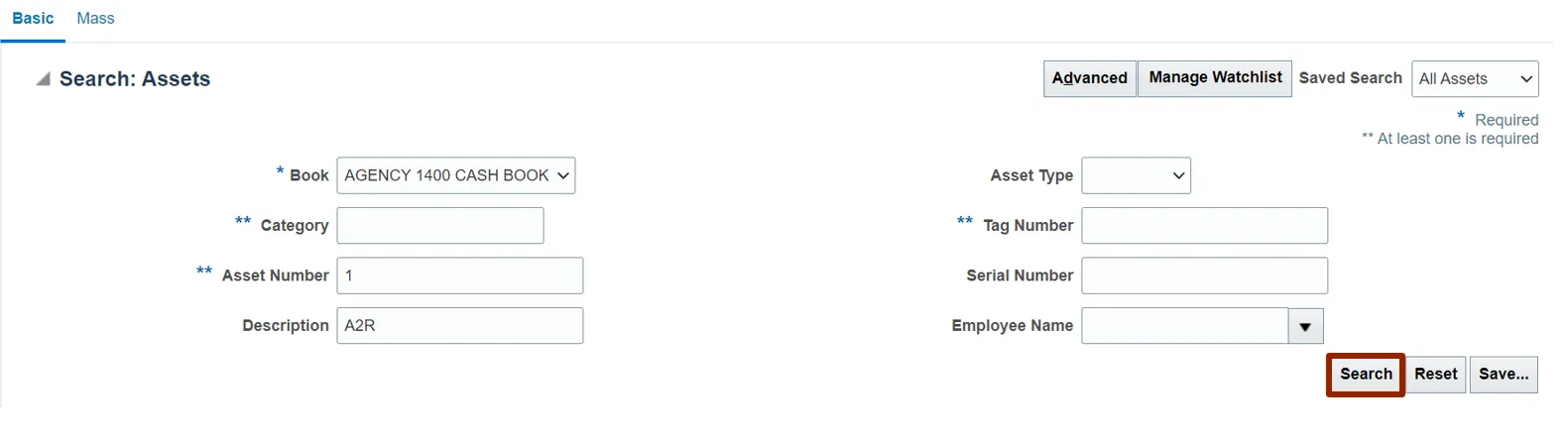Switch to the Mass tab
Viewport: 1568px width, 440px height.
(x=95, y=19)
